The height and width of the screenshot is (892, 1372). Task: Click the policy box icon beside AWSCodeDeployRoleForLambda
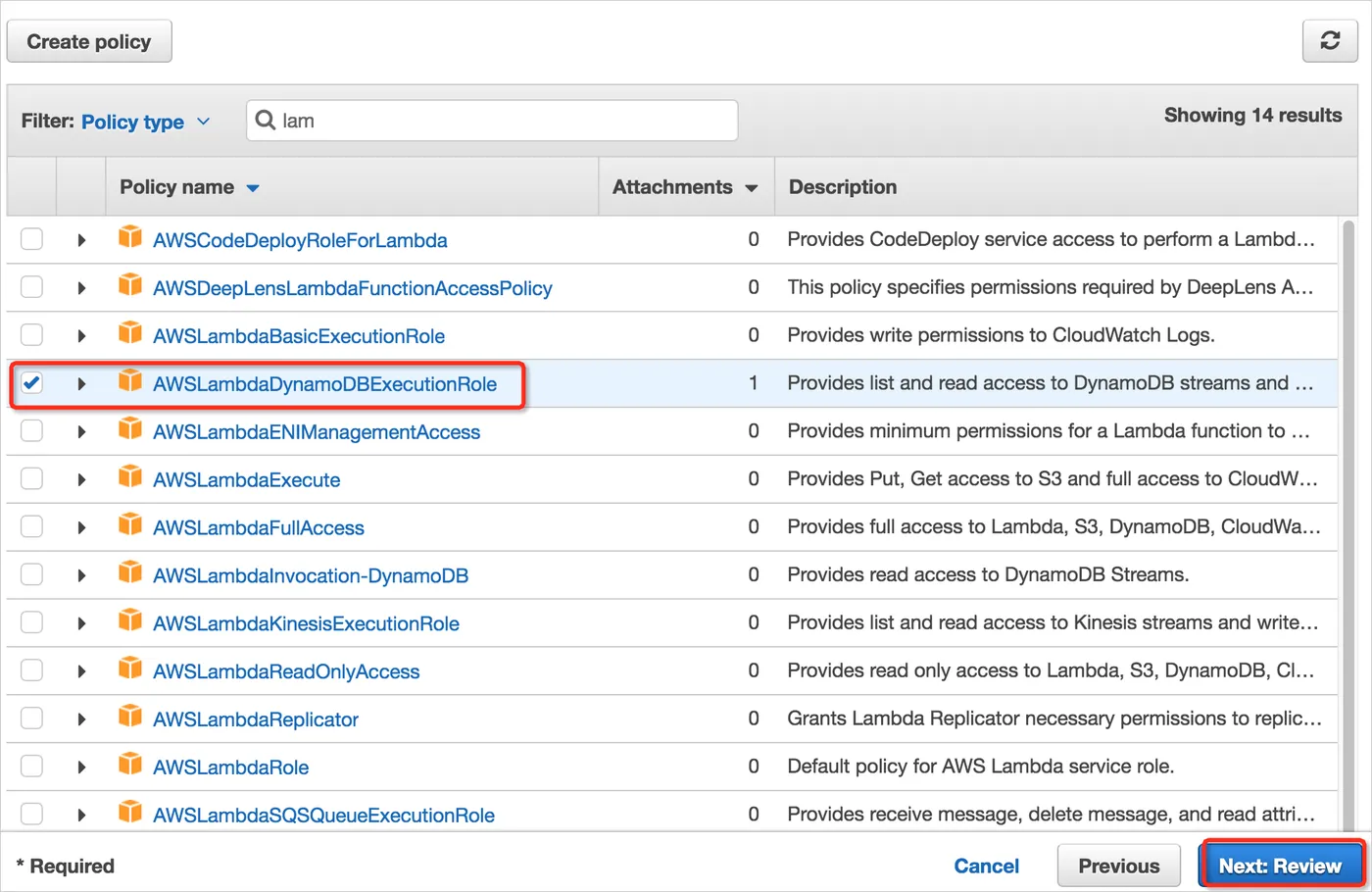[x=130, y=238]
